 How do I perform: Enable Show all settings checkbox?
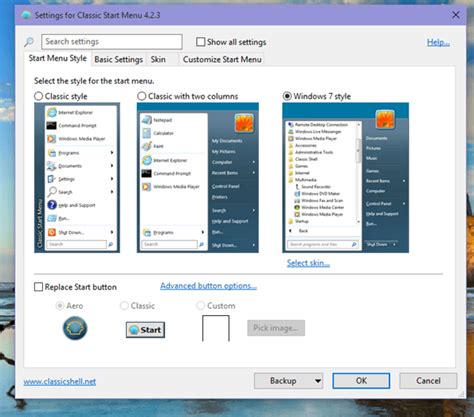coord(200,42)
